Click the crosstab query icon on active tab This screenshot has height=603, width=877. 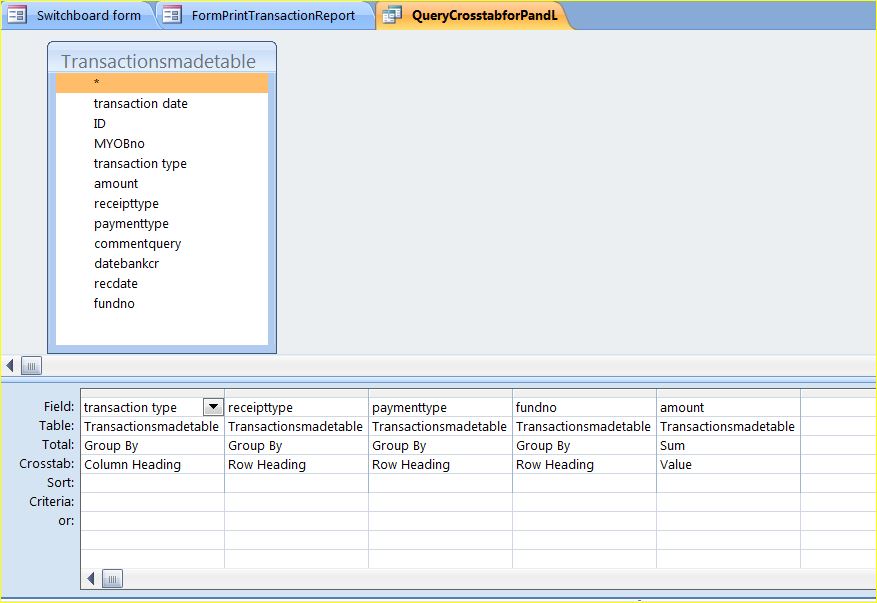tap(393, 15)
